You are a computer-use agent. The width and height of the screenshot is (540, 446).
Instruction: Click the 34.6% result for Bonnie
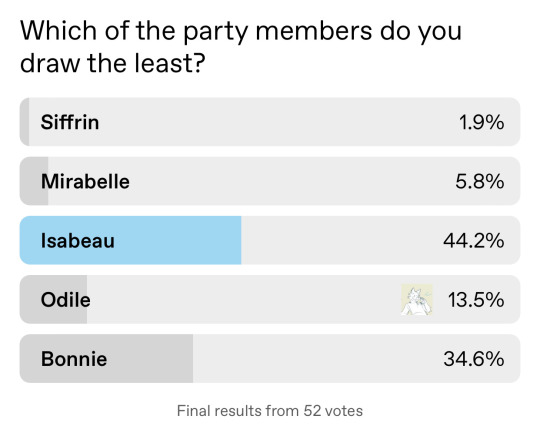click(x=474, y=359)
